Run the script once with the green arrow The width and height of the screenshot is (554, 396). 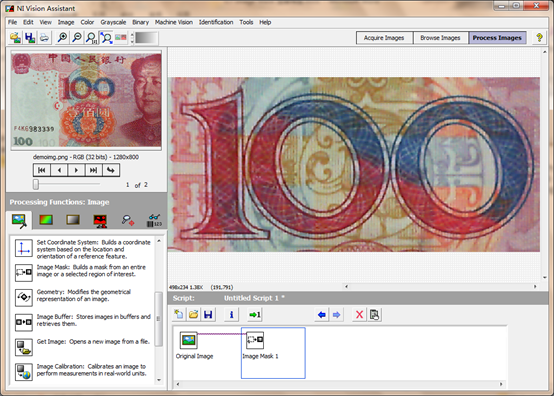coord(254,314)
